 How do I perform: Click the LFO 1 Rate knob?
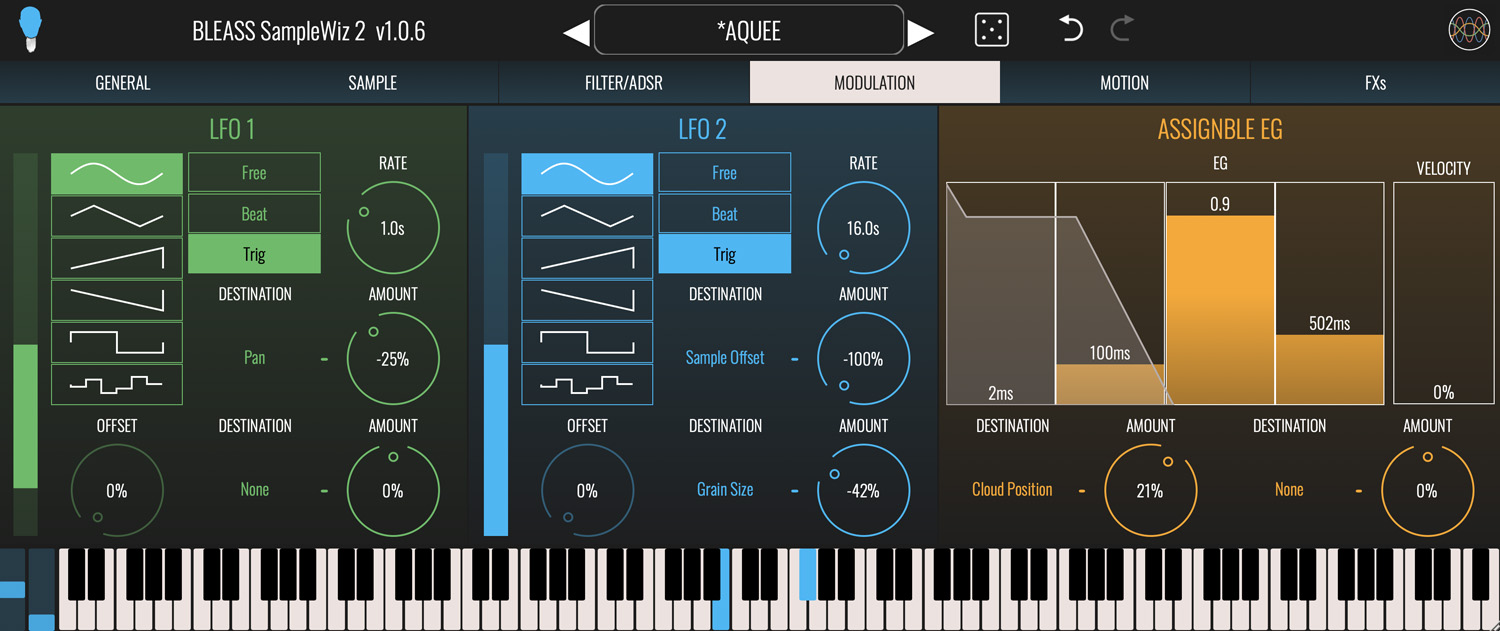tap(392, 228)
